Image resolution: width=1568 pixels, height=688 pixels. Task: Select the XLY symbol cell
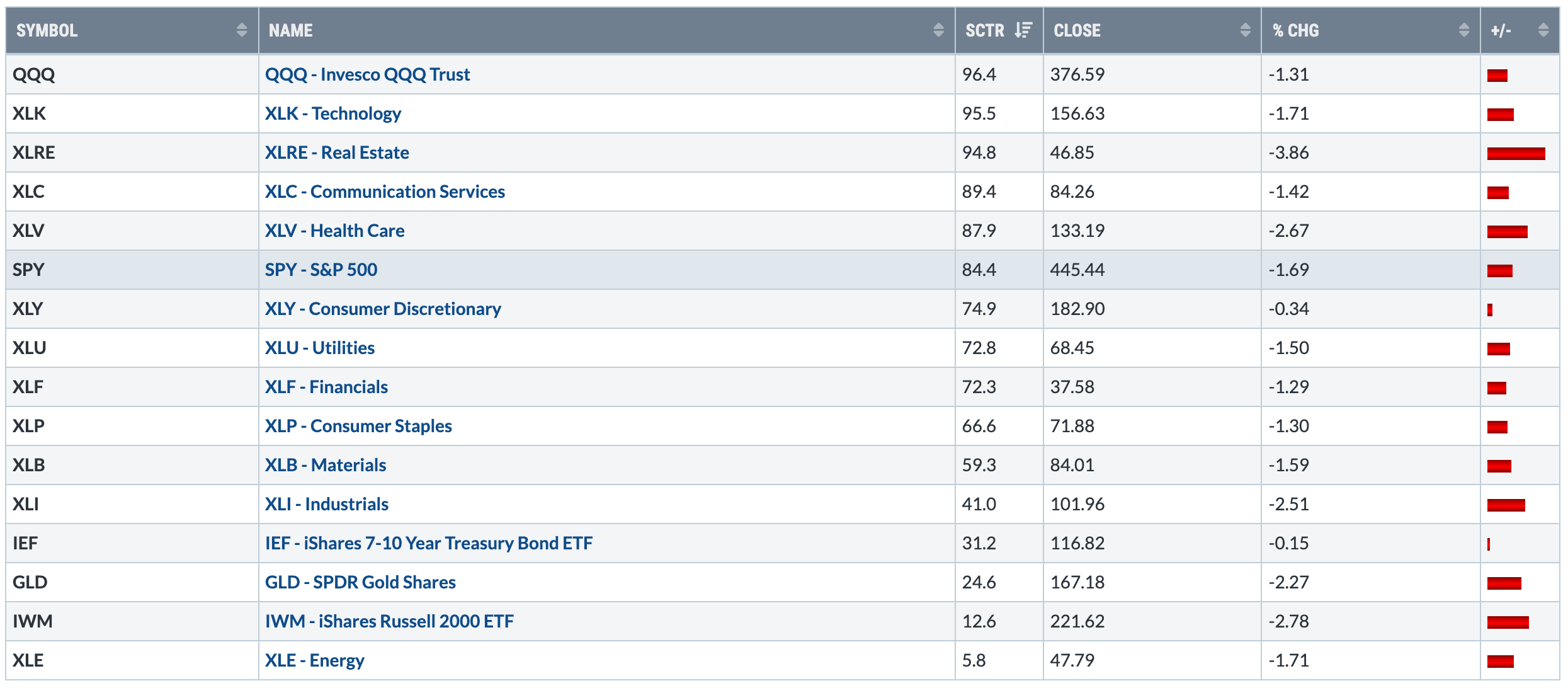click(x=28, y=309)
